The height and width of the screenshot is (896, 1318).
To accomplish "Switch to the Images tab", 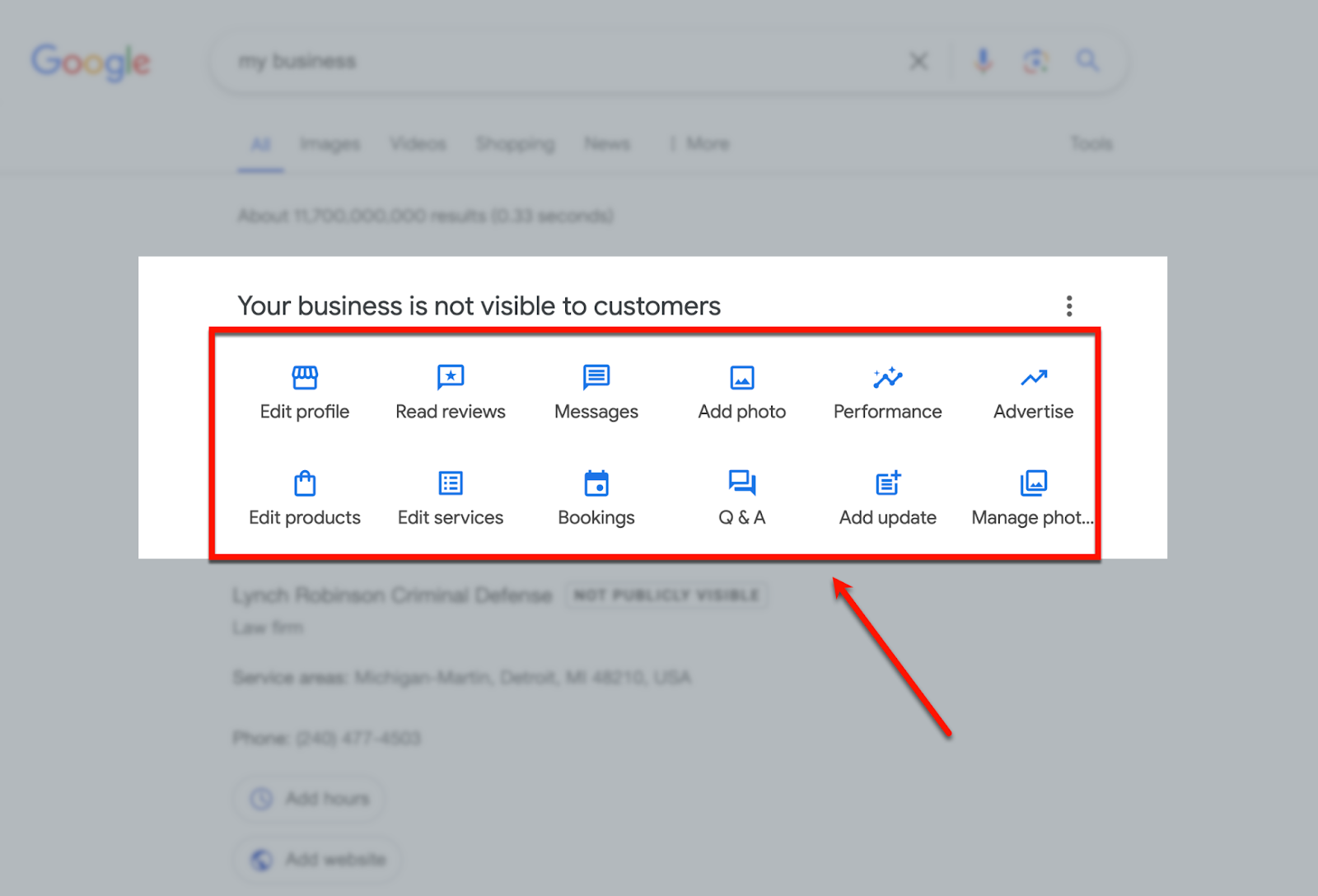I will point(329,143).
